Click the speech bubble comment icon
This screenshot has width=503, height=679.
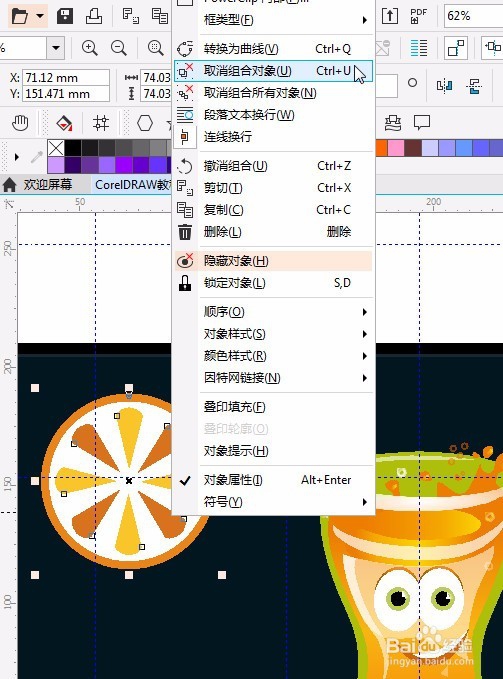(x=422, y=123)
